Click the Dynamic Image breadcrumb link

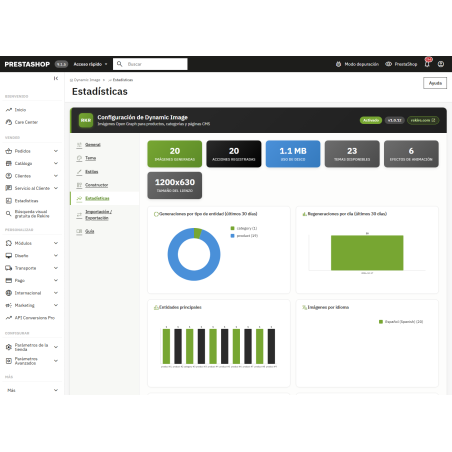87,80
